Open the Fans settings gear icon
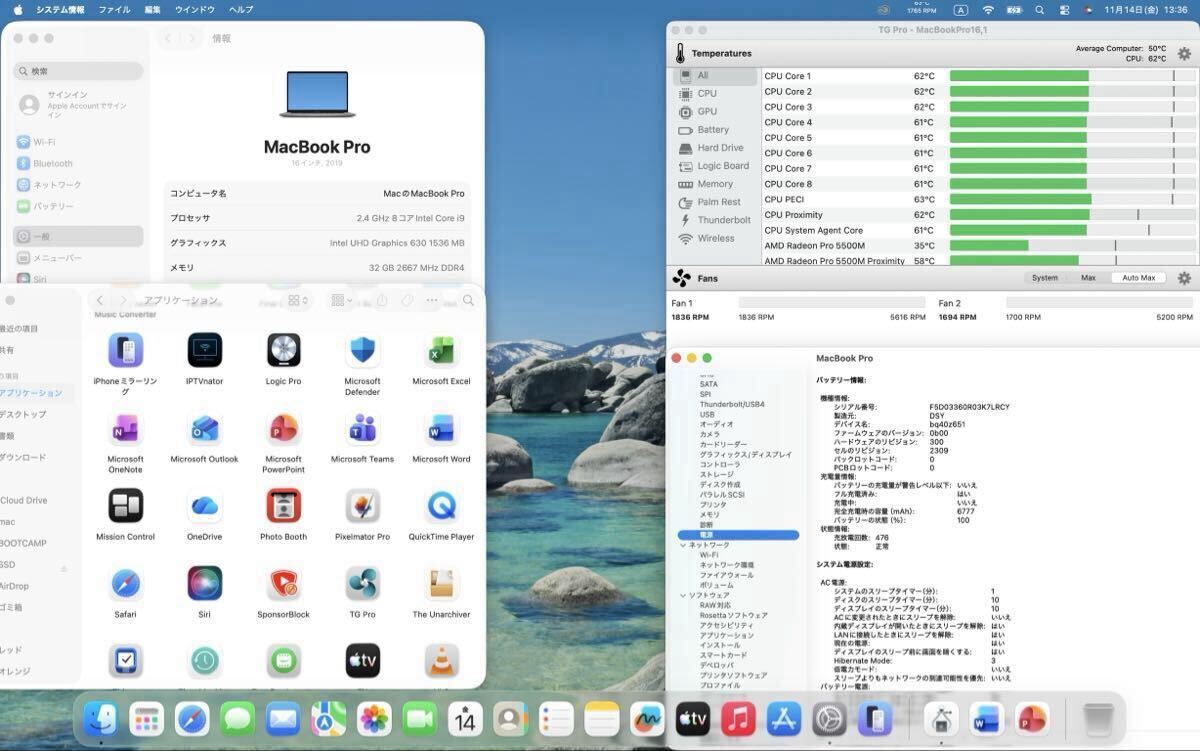This screenshot has height=751, width=1200. [x=1184, y=279]
